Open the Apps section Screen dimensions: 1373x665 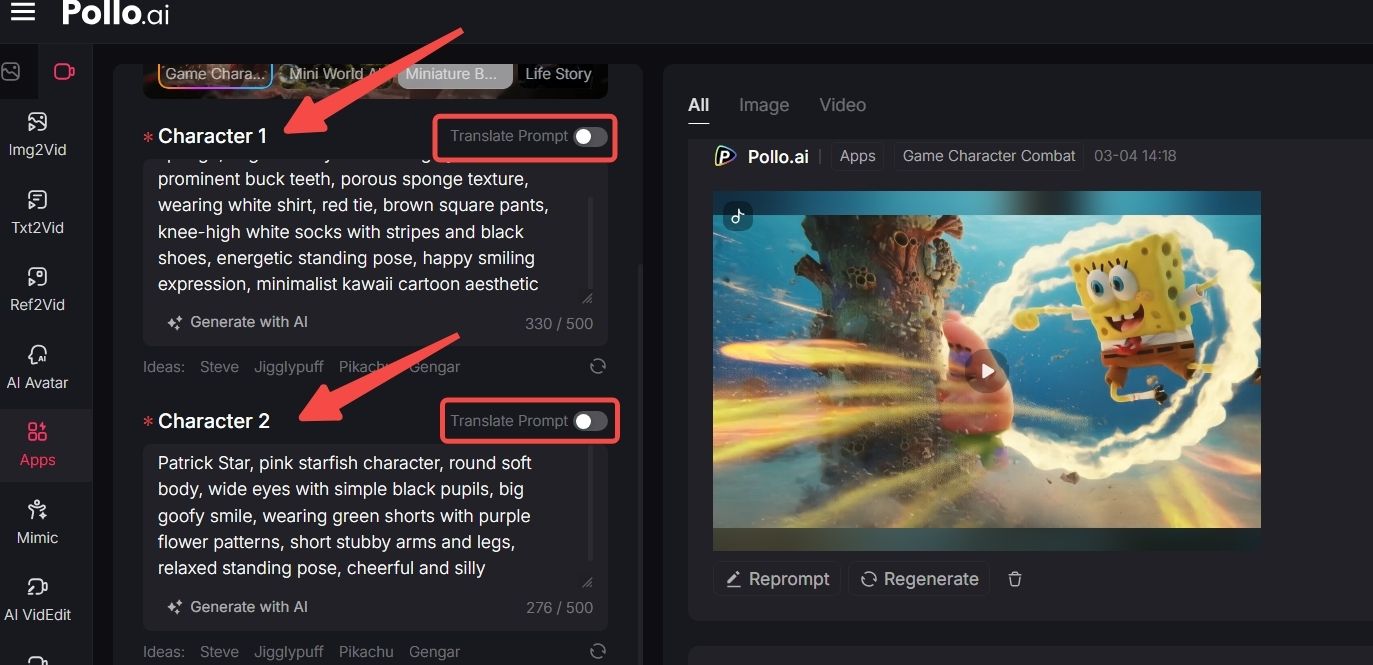coord(37,445)
